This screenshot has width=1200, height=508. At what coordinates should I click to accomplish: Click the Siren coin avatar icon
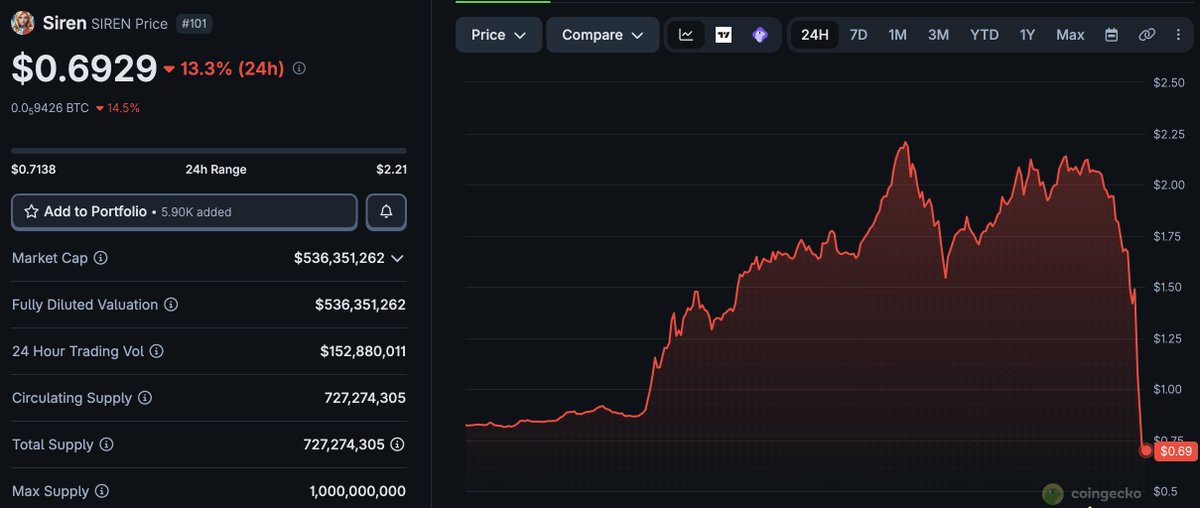tap(23, 22)
